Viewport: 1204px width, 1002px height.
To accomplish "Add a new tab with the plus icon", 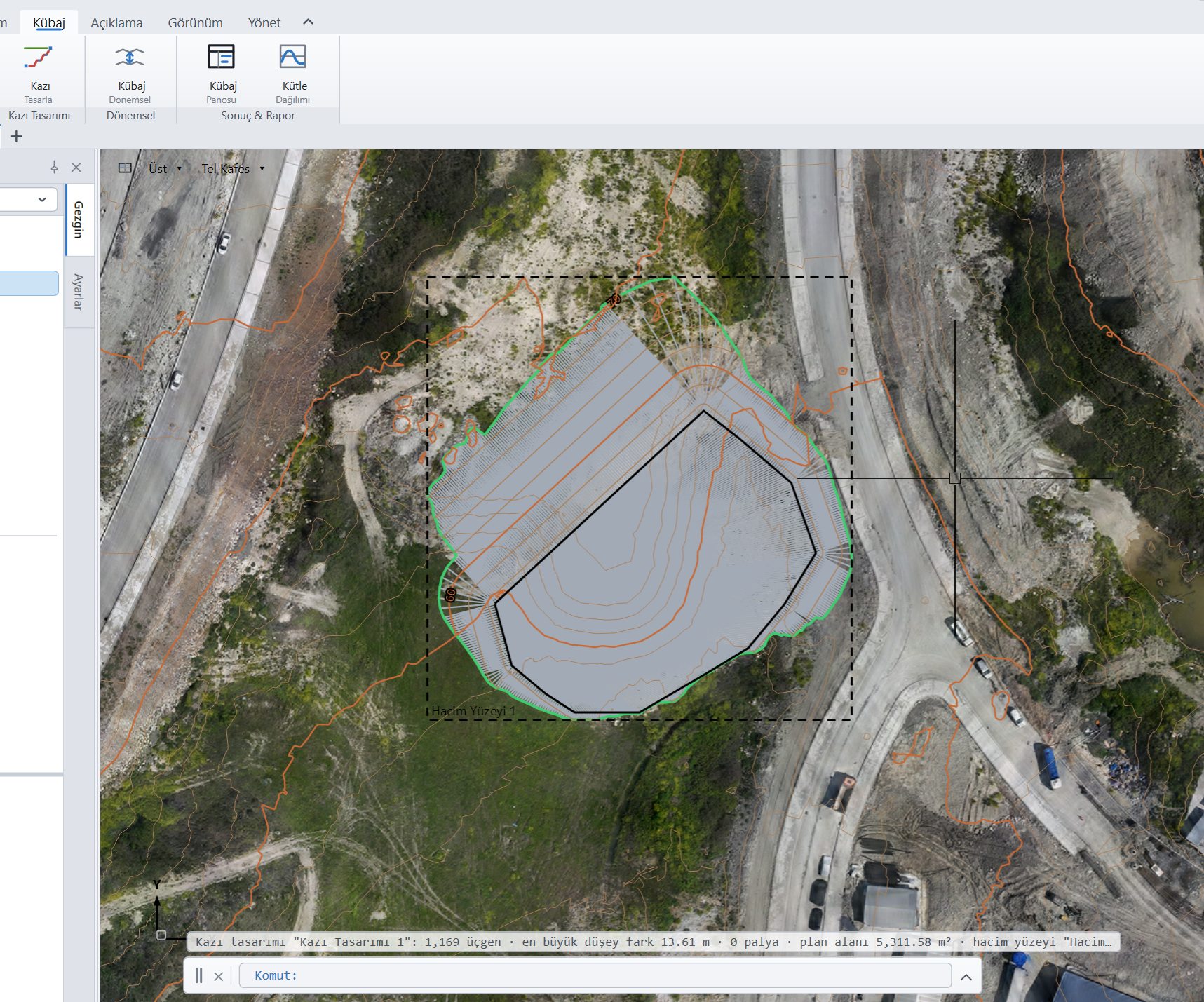I will click(x=17, y=136).
